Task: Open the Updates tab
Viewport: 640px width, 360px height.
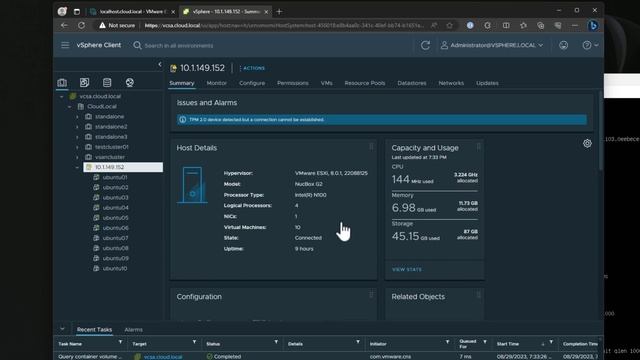Action: (487, 83)
